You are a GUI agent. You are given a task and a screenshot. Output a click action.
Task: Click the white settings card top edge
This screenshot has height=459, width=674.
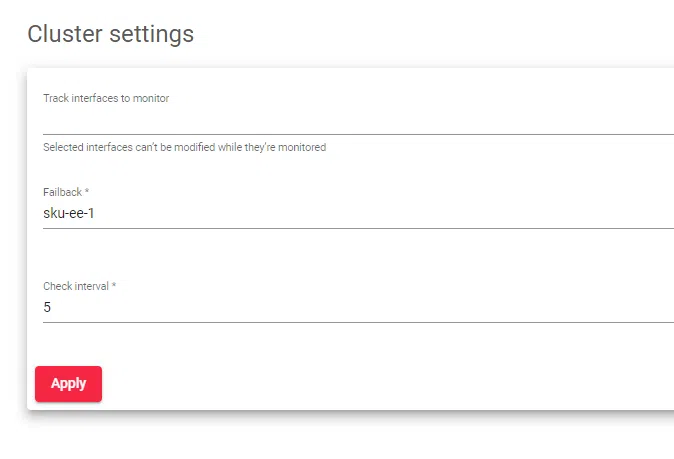pyautogui.click(x=350, y=71)
